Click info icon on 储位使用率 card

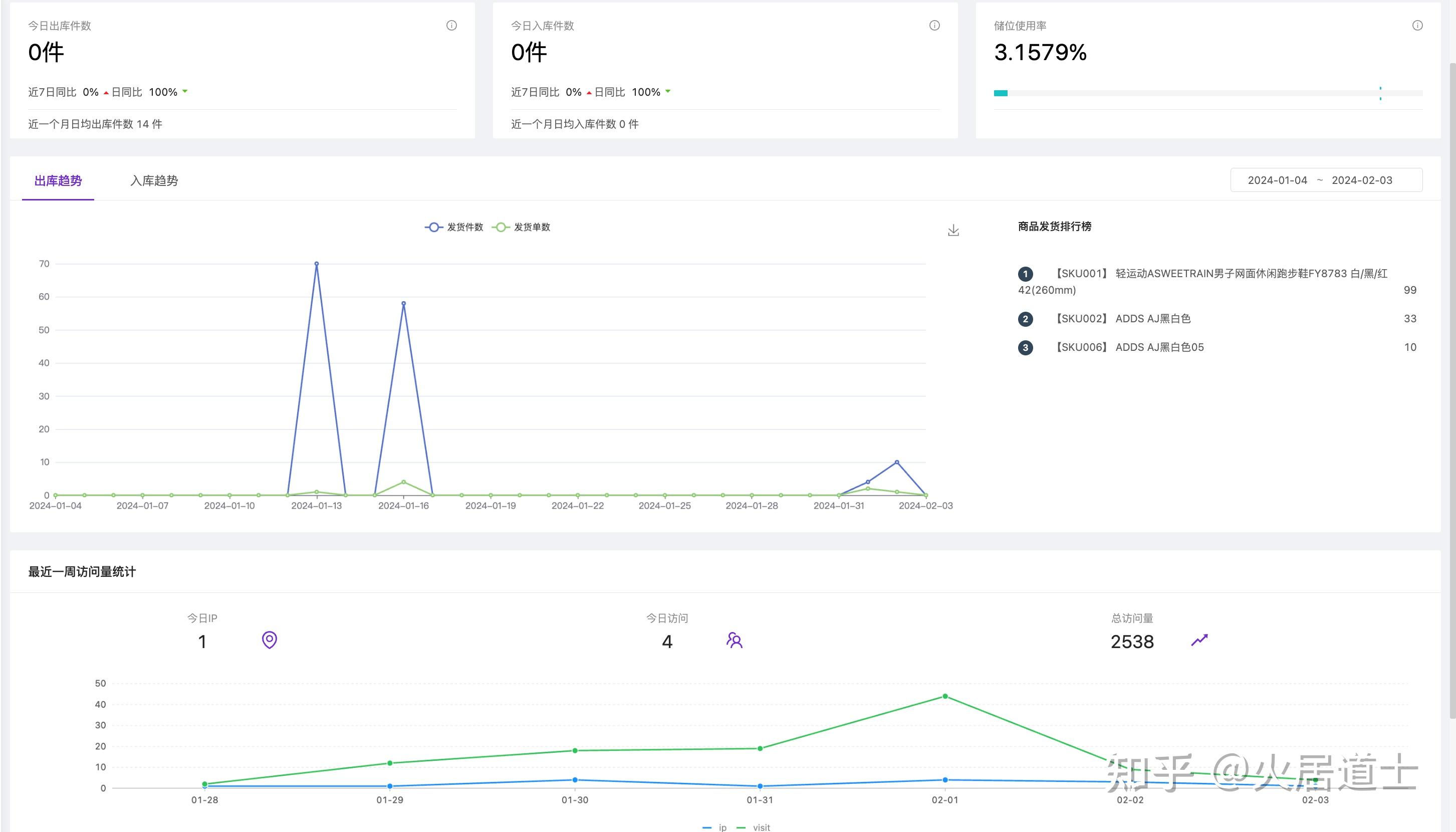tap(1417, 25)
